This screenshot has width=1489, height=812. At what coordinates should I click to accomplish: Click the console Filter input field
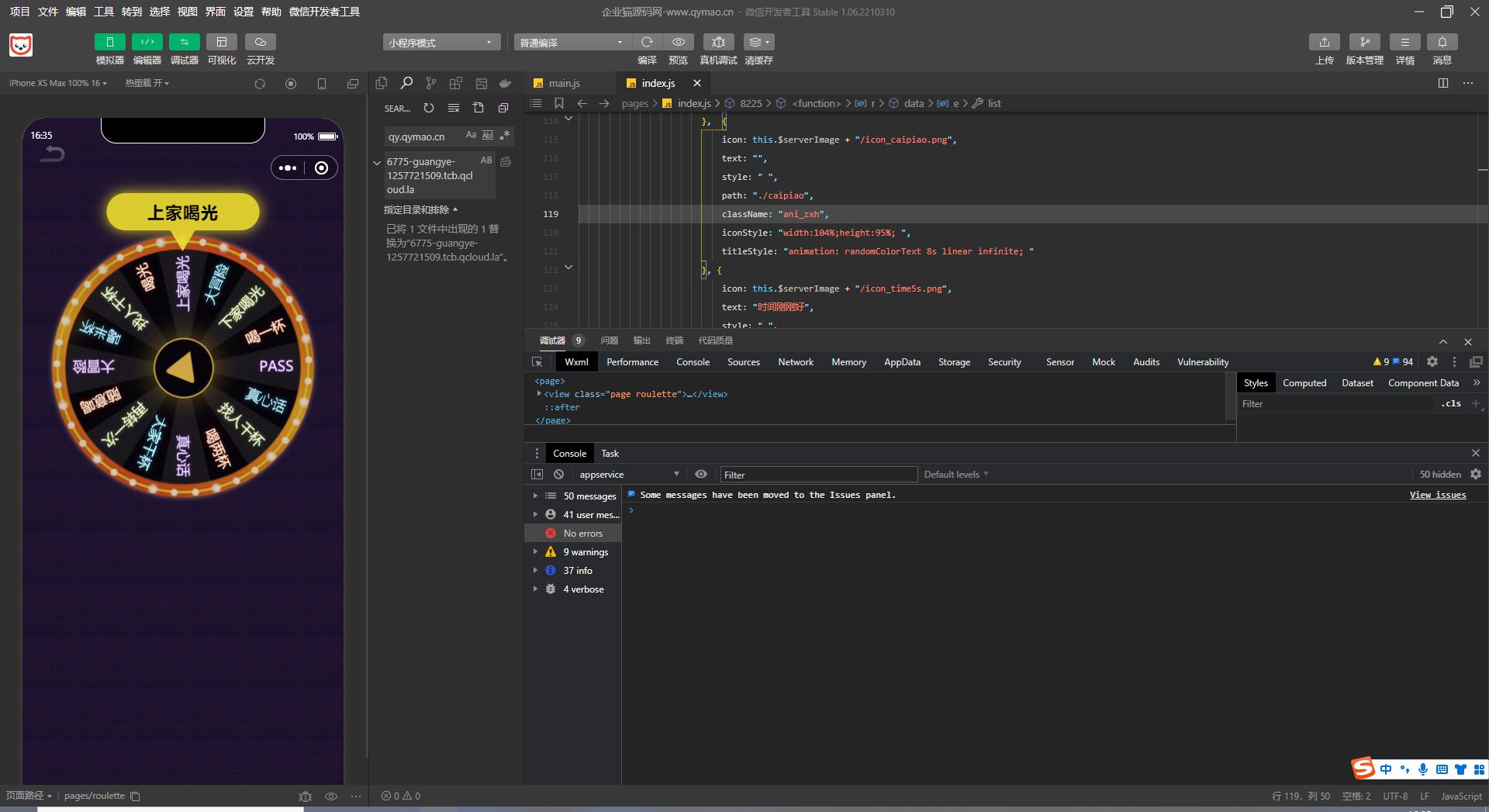point(818,475)
